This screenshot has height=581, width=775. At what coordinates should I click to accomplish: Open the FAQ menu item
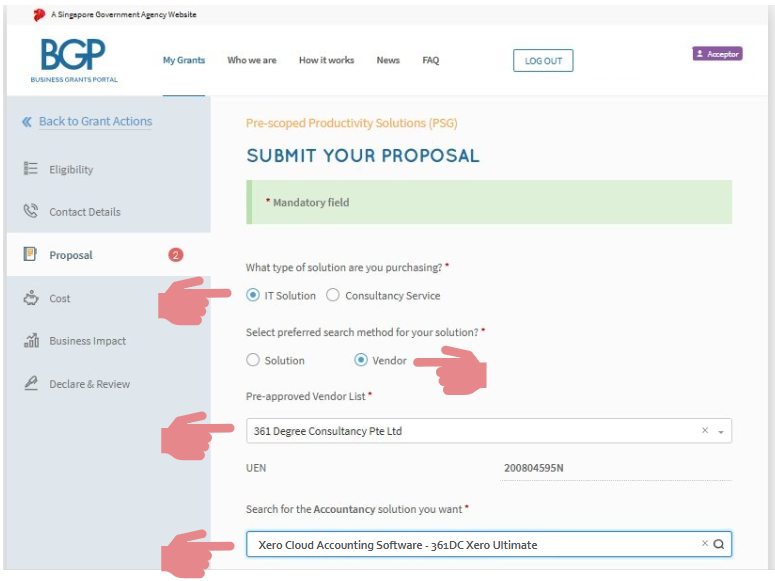click(431, 60)
